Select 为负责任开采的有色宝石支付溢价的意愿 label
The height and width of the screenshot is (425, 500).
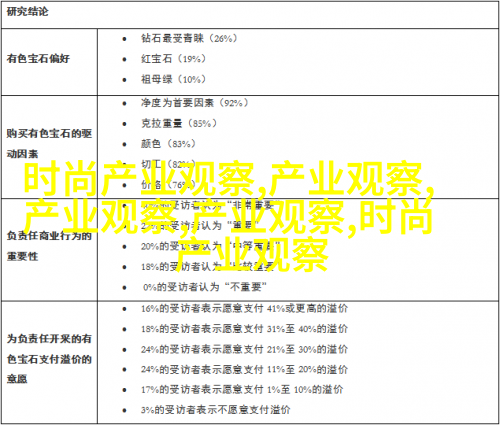point(49,359)
